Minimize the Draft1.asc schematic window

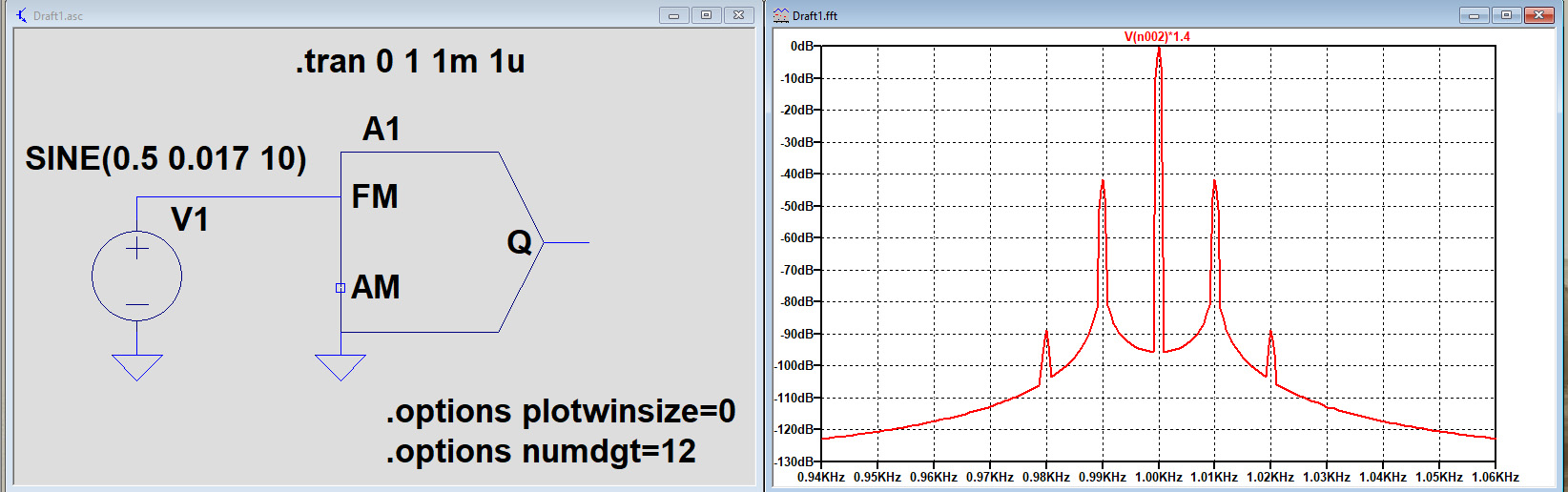pos(674,15)
